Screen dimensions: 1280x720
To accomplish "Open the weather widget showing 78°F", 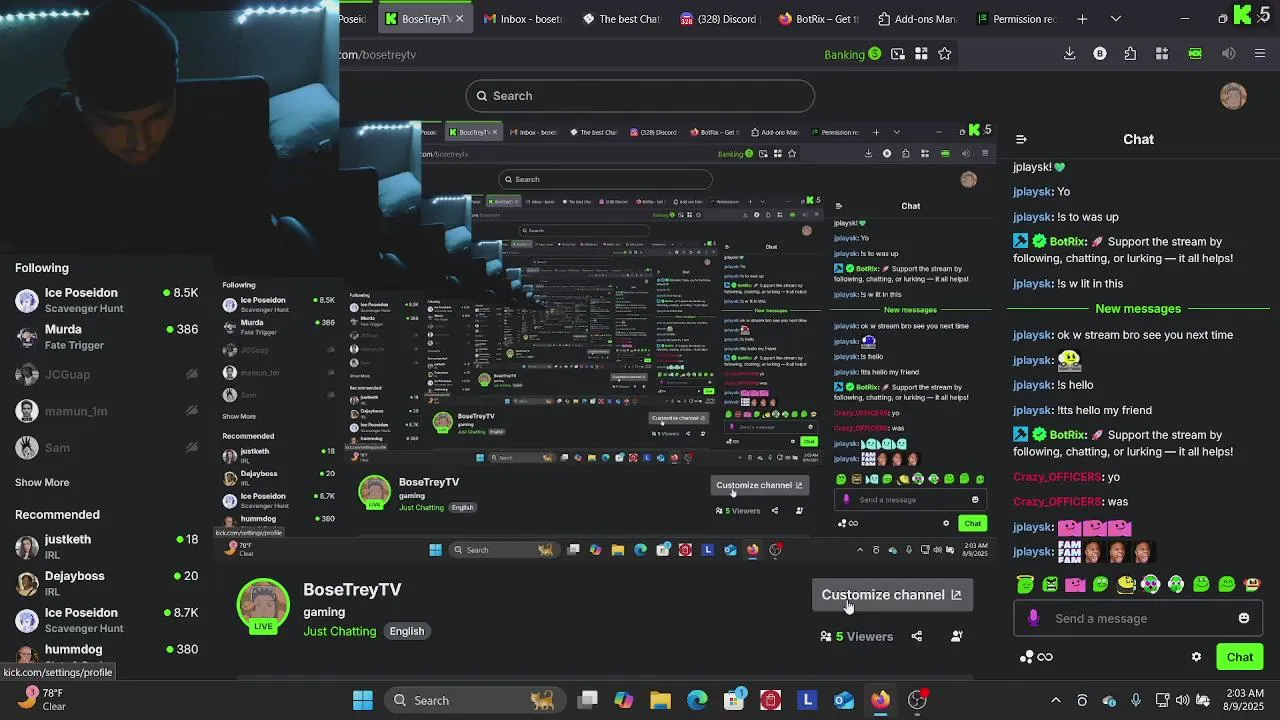I will point(42,699).
